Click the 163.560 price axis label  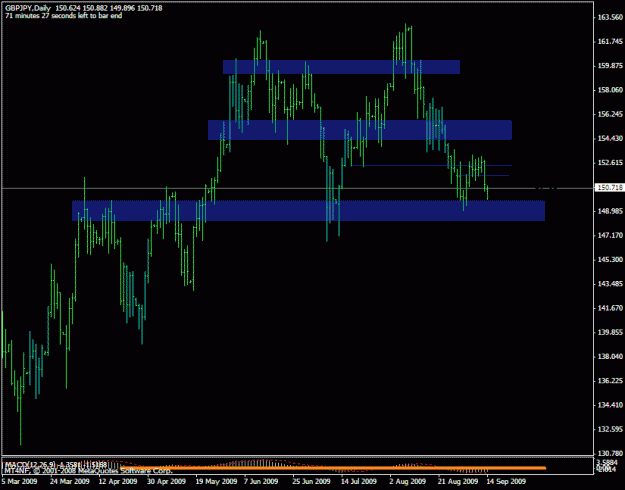coord(610,17)
